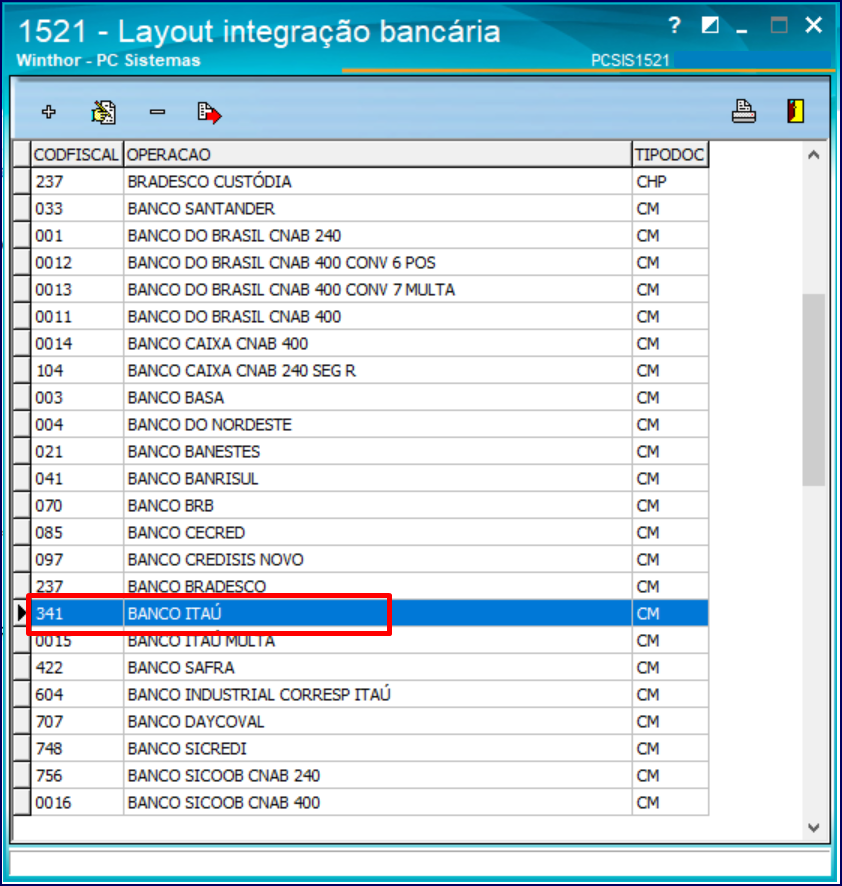The height and width of the screenshot is (886, 842).
Task: Click the CHP document type cell
Action: 670,181
